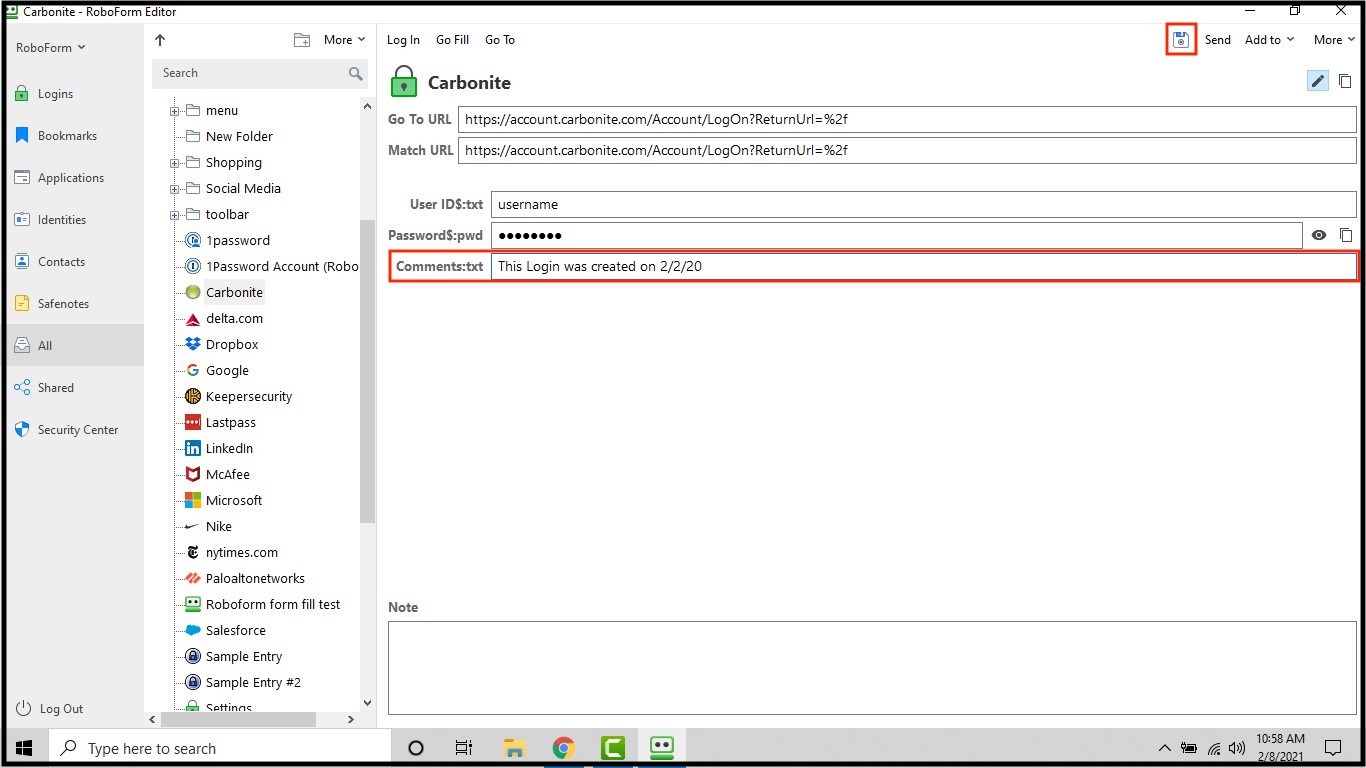
Task: Select the All category in sidebar
Action: [x=74, y=346]
